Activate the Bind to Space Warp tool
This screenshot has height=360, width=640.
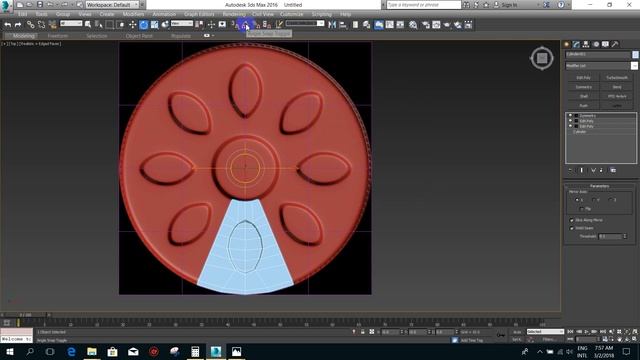[52, 25]
